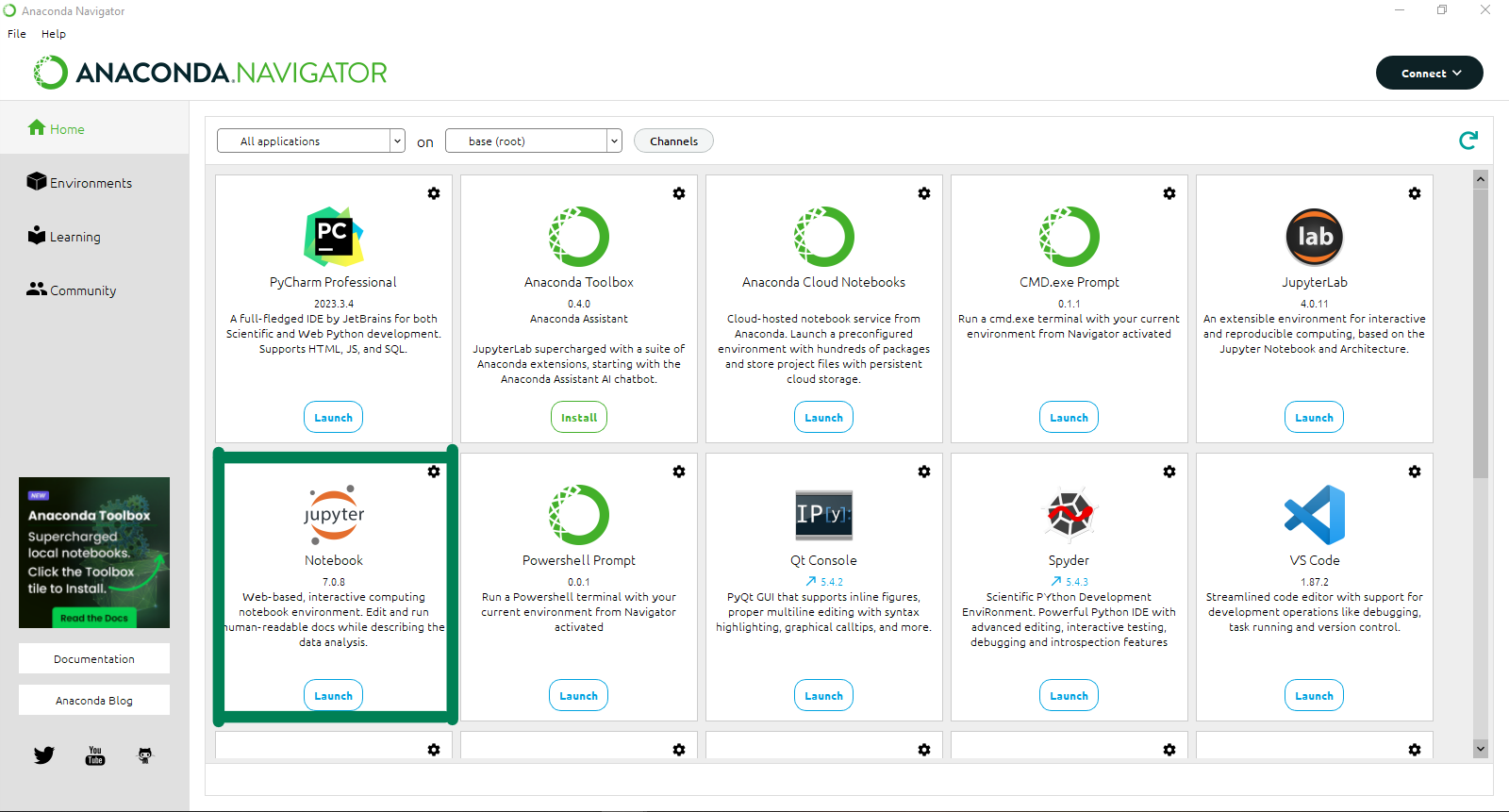This screenshot has height=812, width=1509.
Task: Open settings gear on CMD.exe Prompt tile
Action: pyautogui.click(x=1169, y=193)
